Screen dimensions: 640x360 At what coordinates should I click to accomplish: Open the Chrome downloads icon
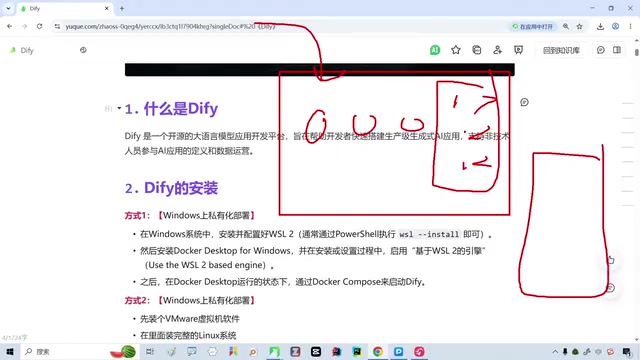(x=600, y=26)
